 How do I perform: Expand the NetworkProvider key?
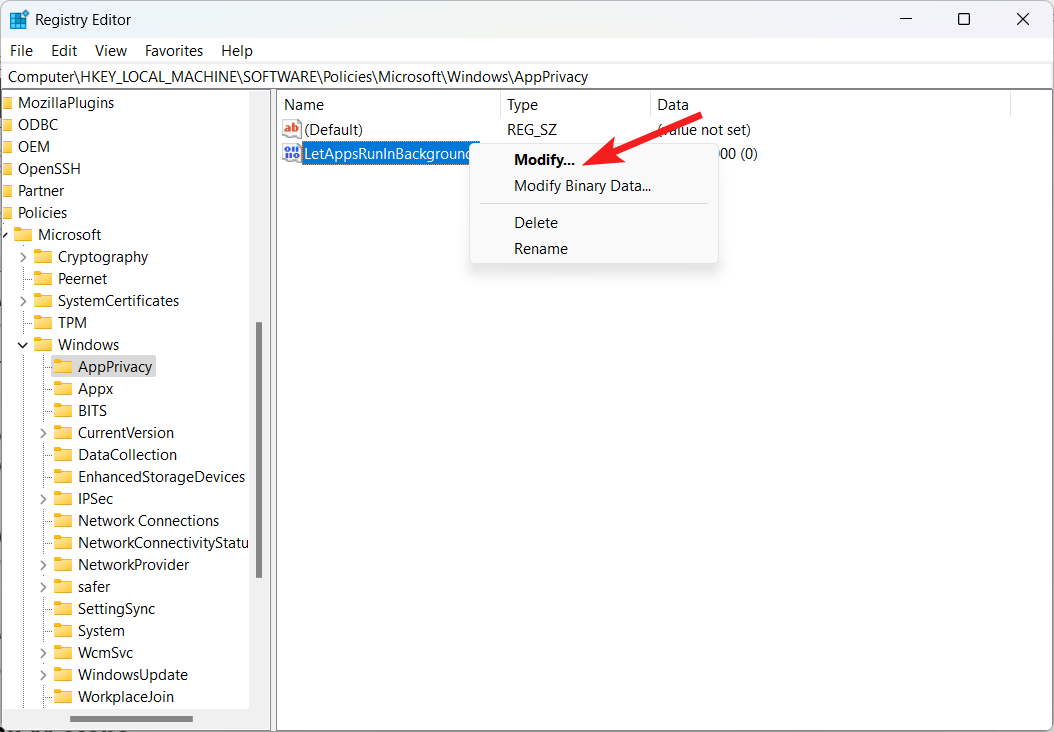click(44, 565)
